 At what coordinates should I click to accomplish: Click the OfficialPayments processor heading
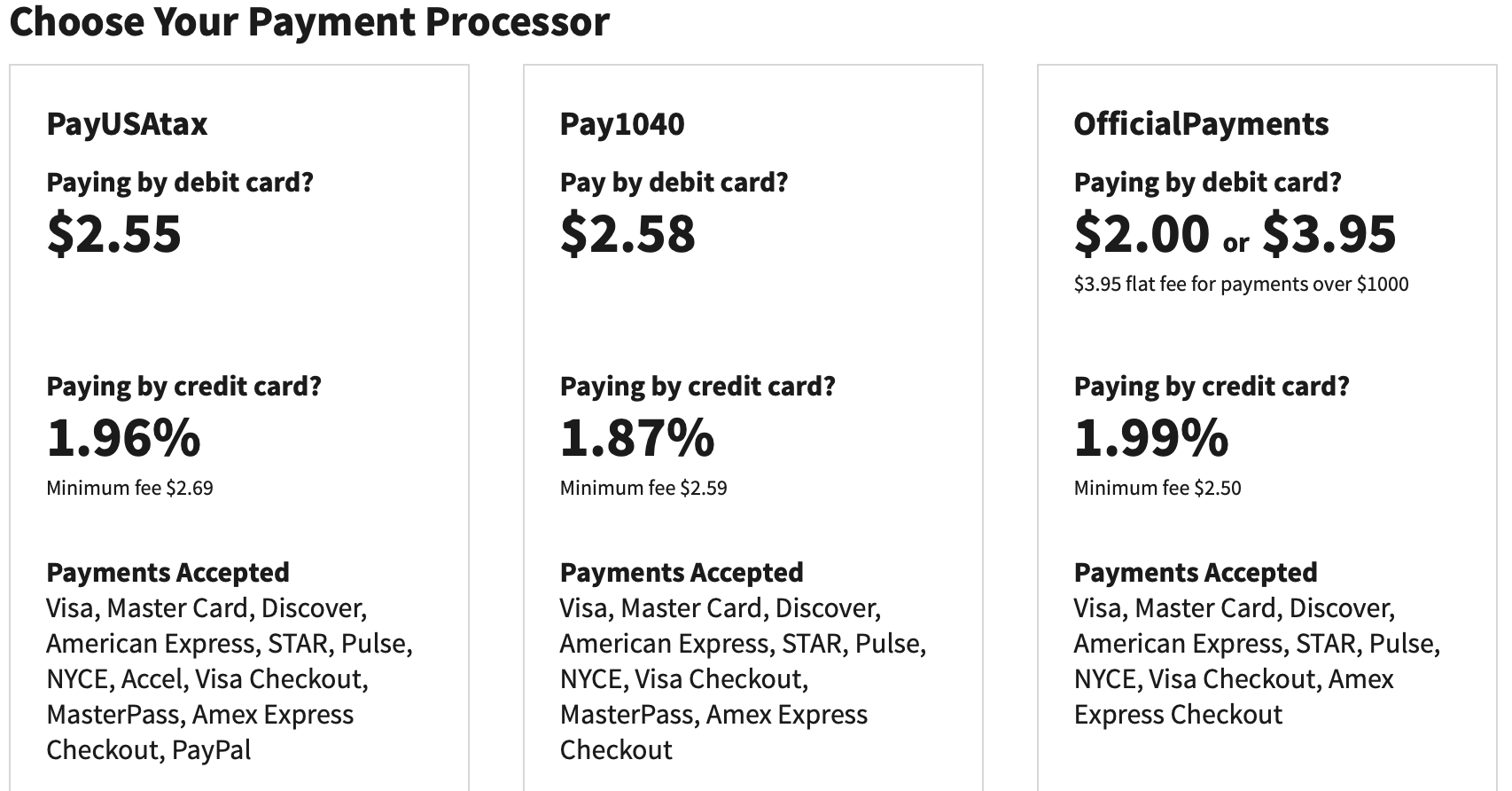[x=1201, y=124]
